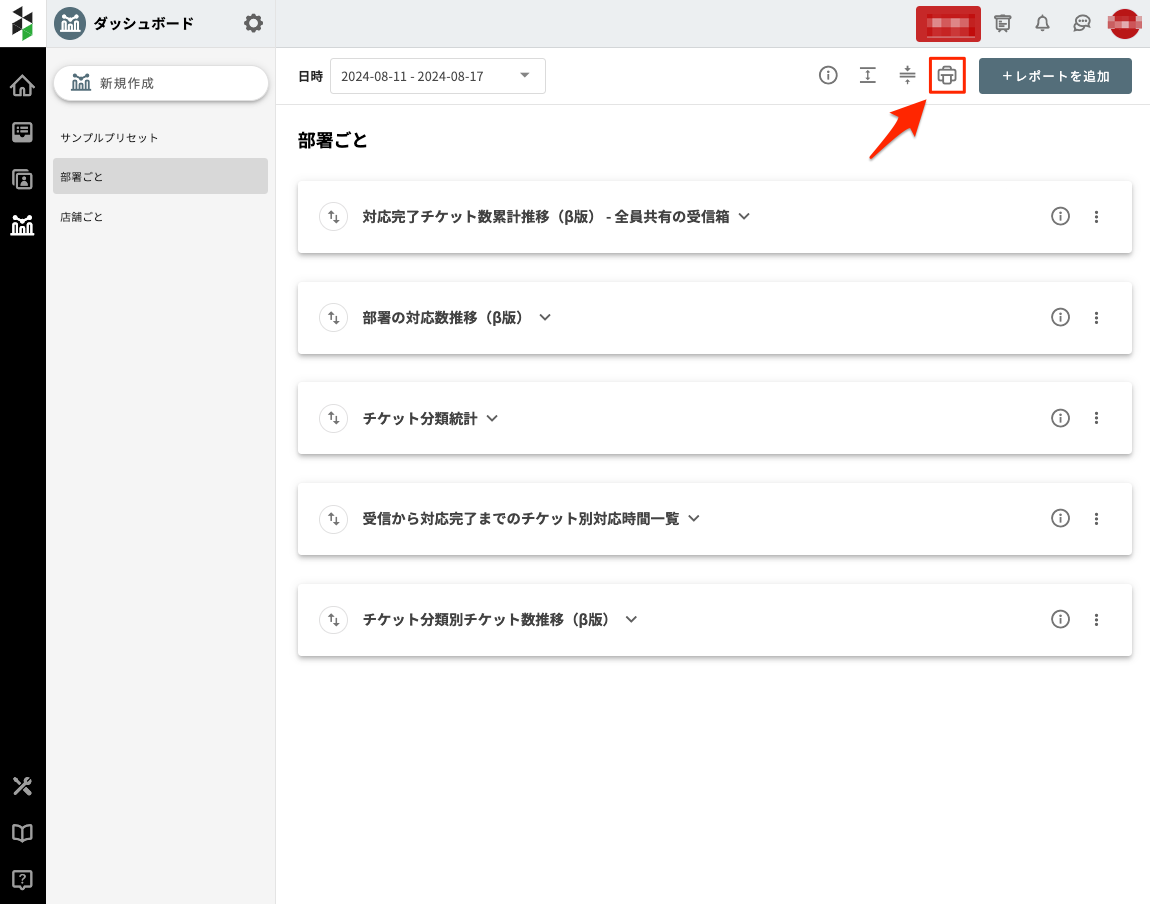The image size is (1150, 904).
Task: Open the dashboard chart sidebar icon
Action: pyautogui.click(x=22, y=225)
